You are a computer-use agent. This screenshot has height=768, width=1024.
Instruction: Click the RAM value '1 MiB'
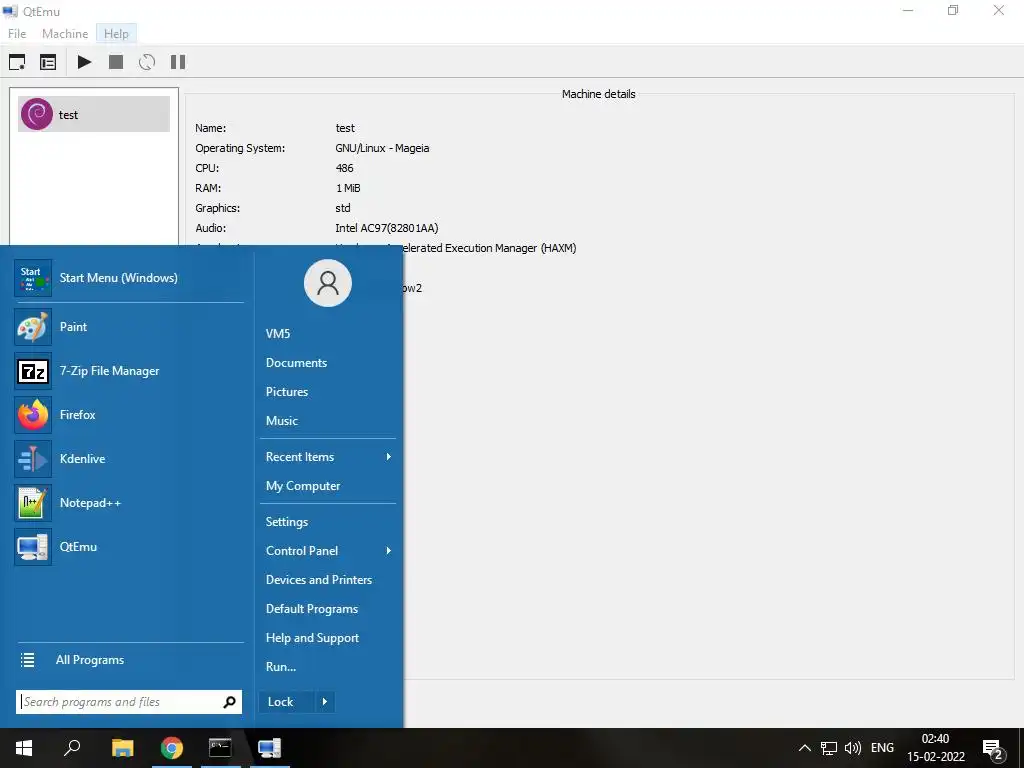point(348,188)
